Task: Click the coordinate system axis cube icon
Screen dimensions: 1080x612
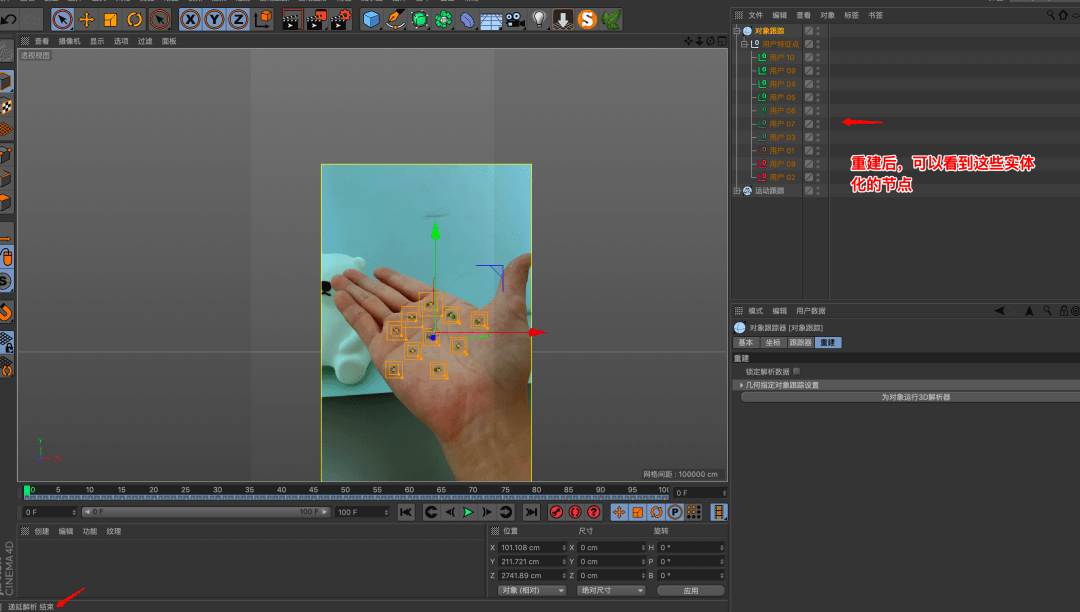Action: (x=263, y=19)
